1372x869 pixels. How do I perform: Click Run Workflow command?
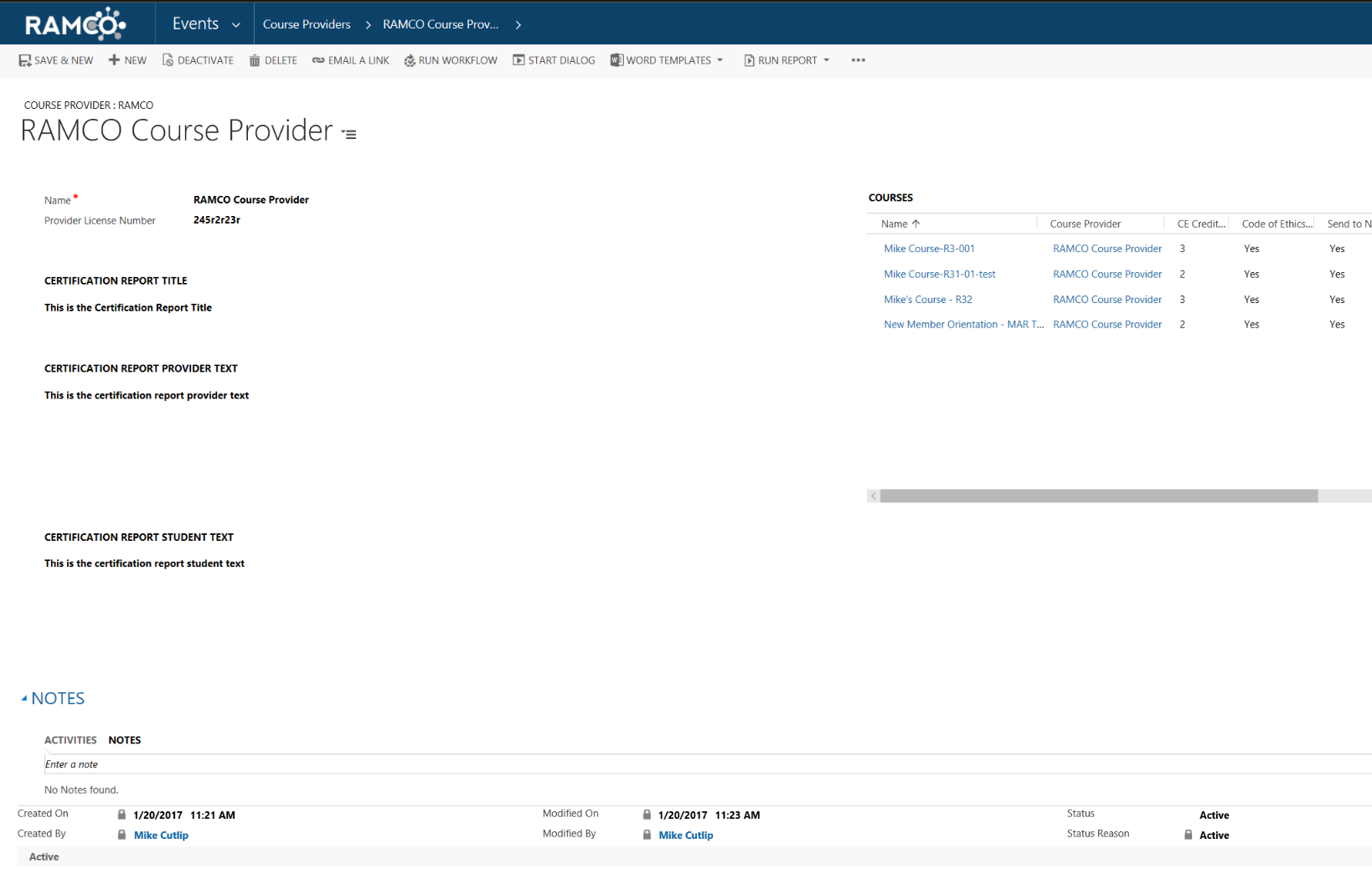point(451,60)
